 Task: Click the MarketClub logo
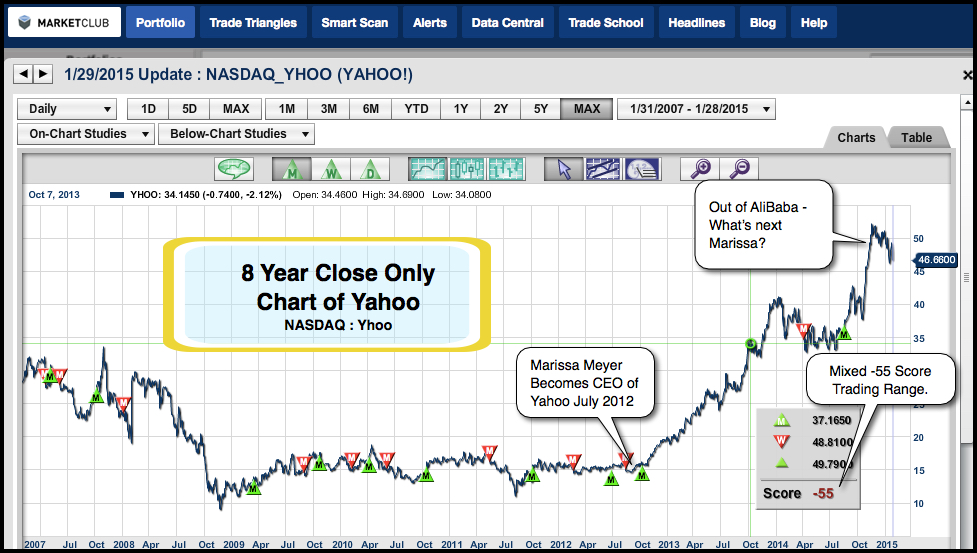[64, 22]
